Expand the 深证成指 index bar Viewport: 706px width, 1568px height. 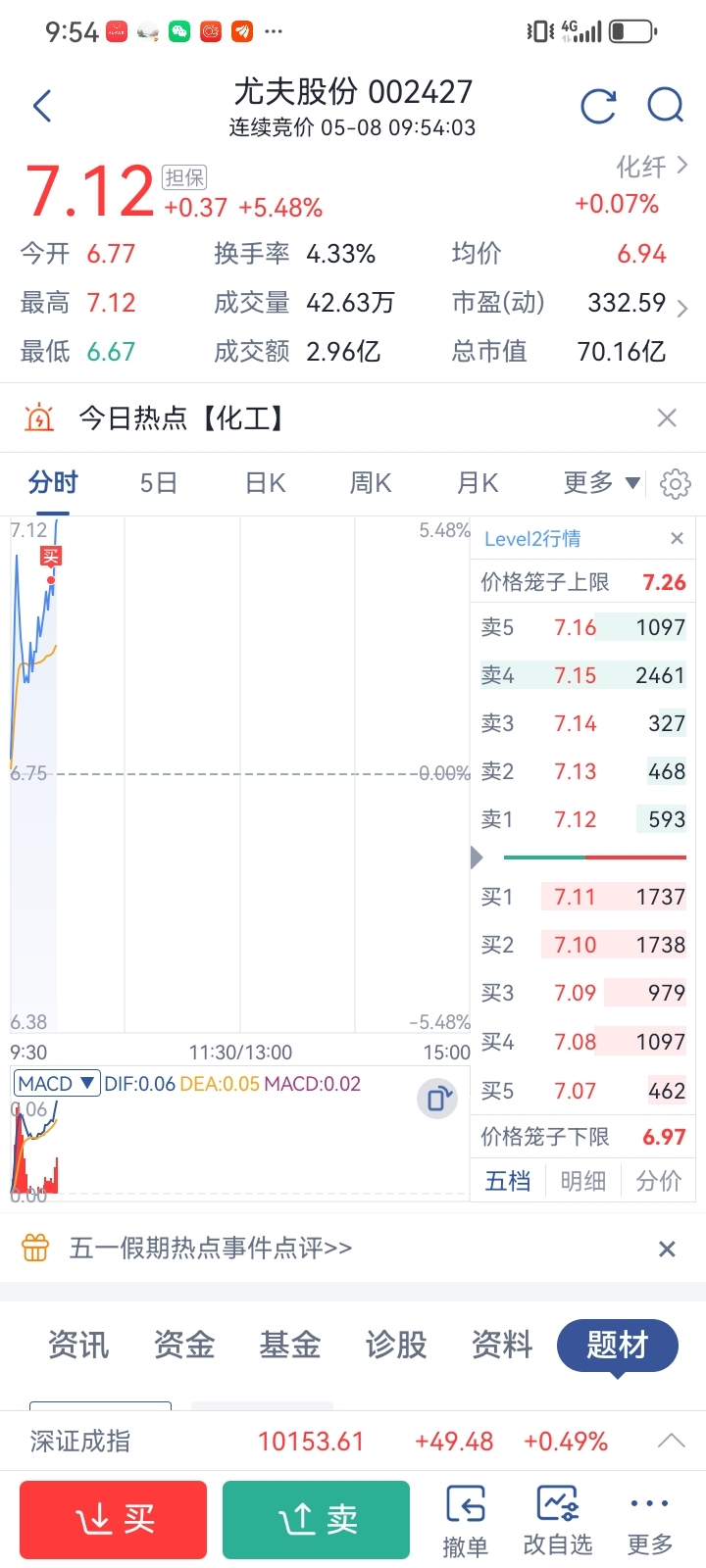pyautogui.click(x=671, y=1441)
